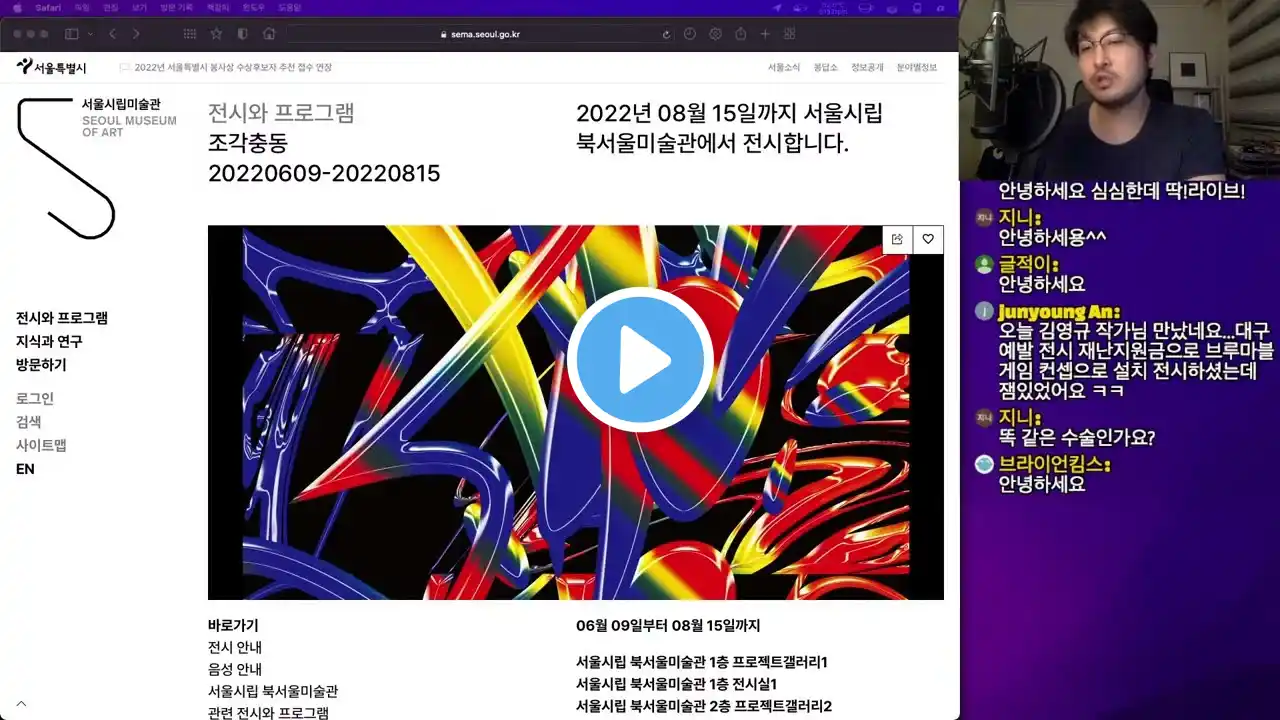Go back in Safari
Image resolution: width=1280 pixels, height=720 pixels.
click(x=112, y=34)
